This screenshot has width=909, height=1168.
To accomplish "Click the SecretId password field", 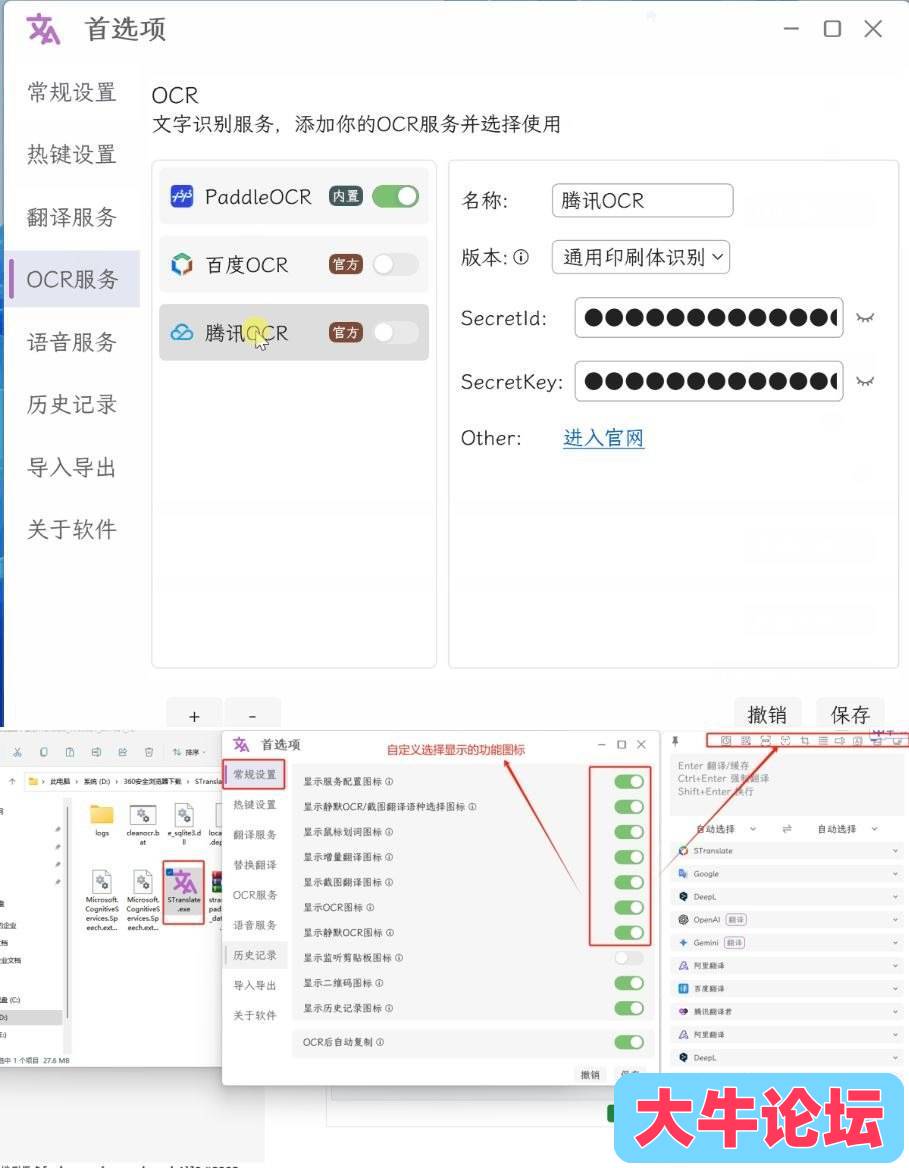I will pos(709,318).
